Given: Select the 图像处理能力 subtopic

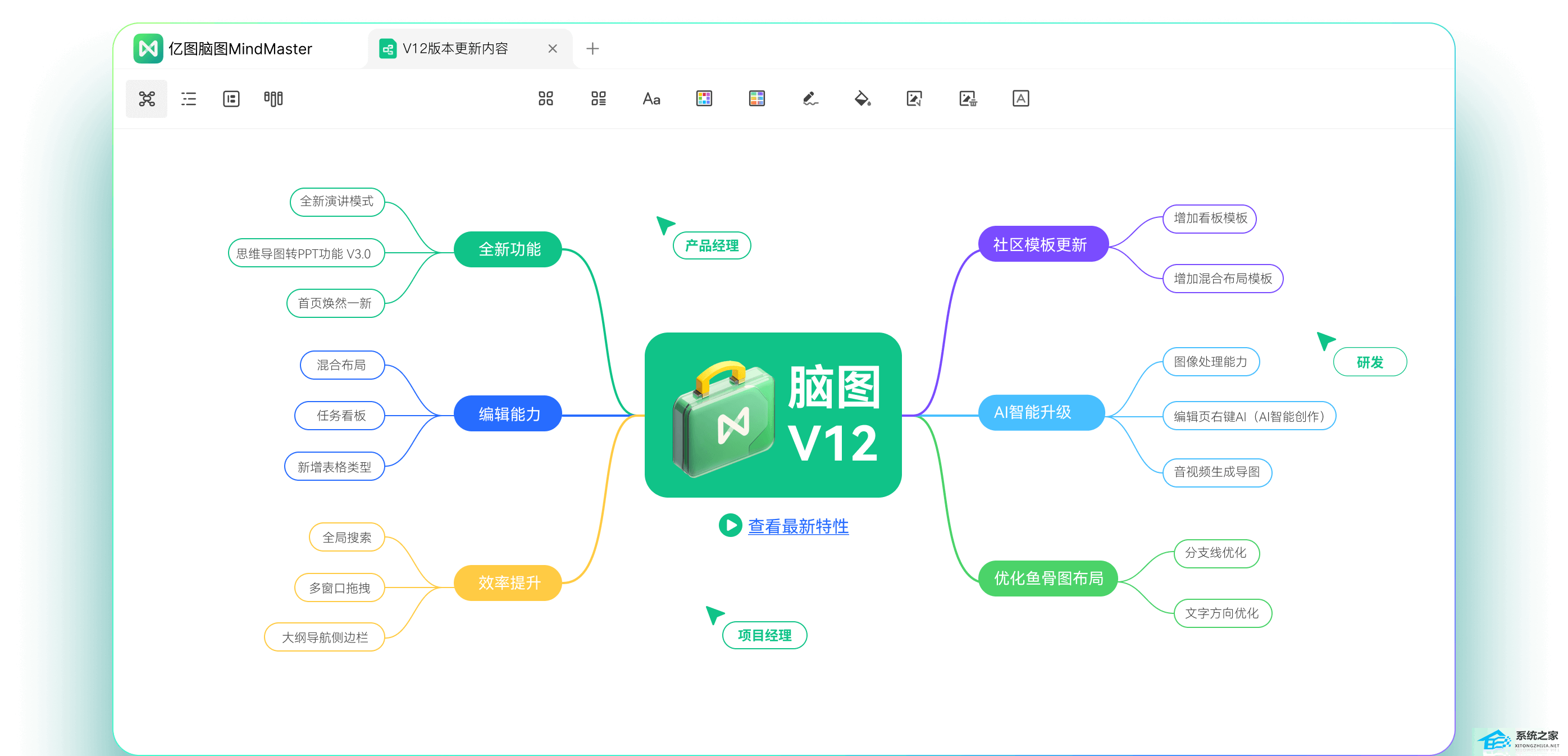Looking at the screenshot, I should 1211,362.
